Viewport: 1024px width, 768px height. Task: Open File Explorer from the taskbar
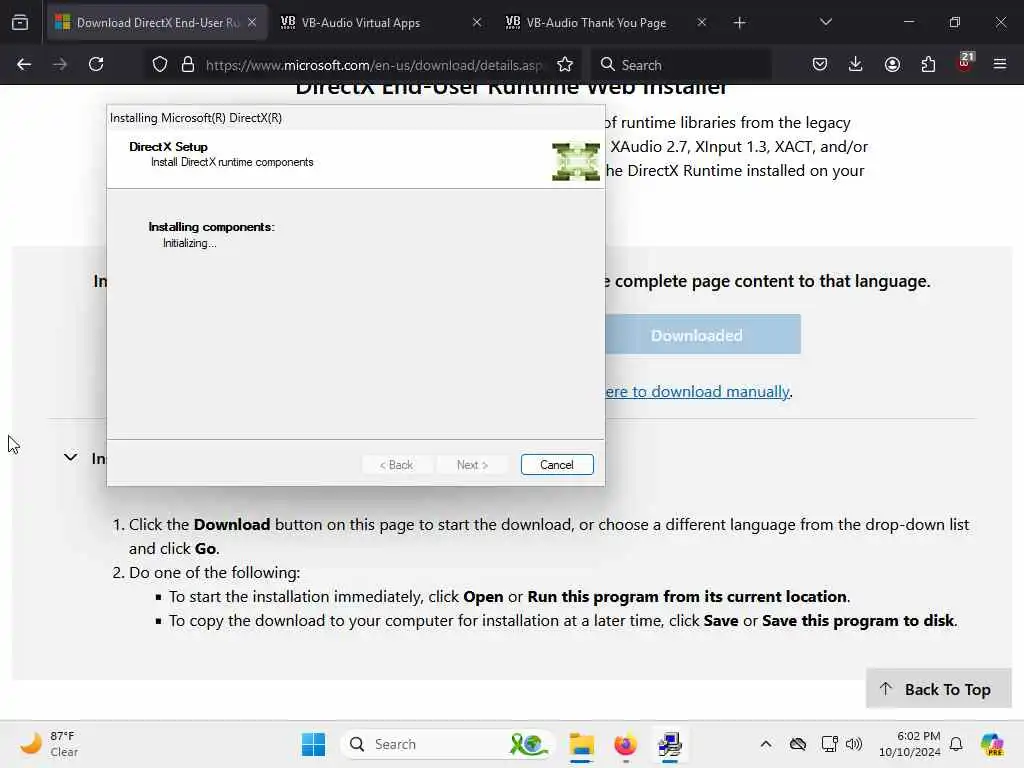pyautogui.click(x=581, y=744)
